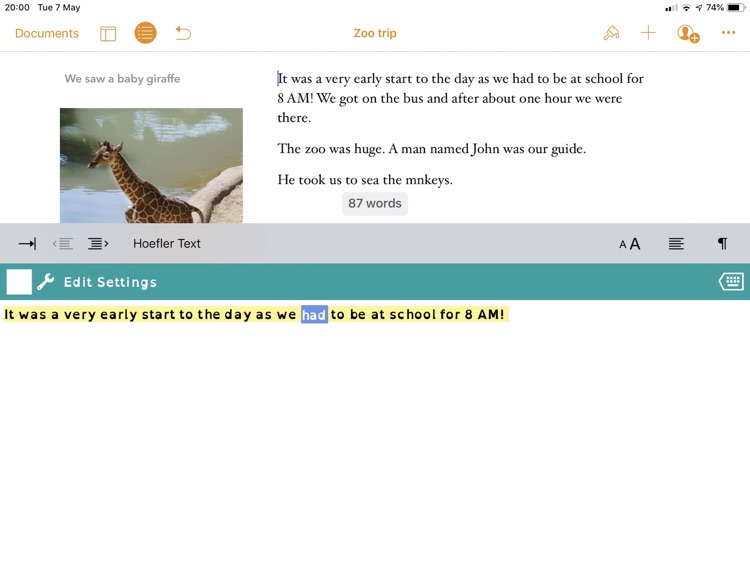The width and height of the screenshot is (750, 562).
Task: Check the battery indicator in status bar
Action: point(736,8)
